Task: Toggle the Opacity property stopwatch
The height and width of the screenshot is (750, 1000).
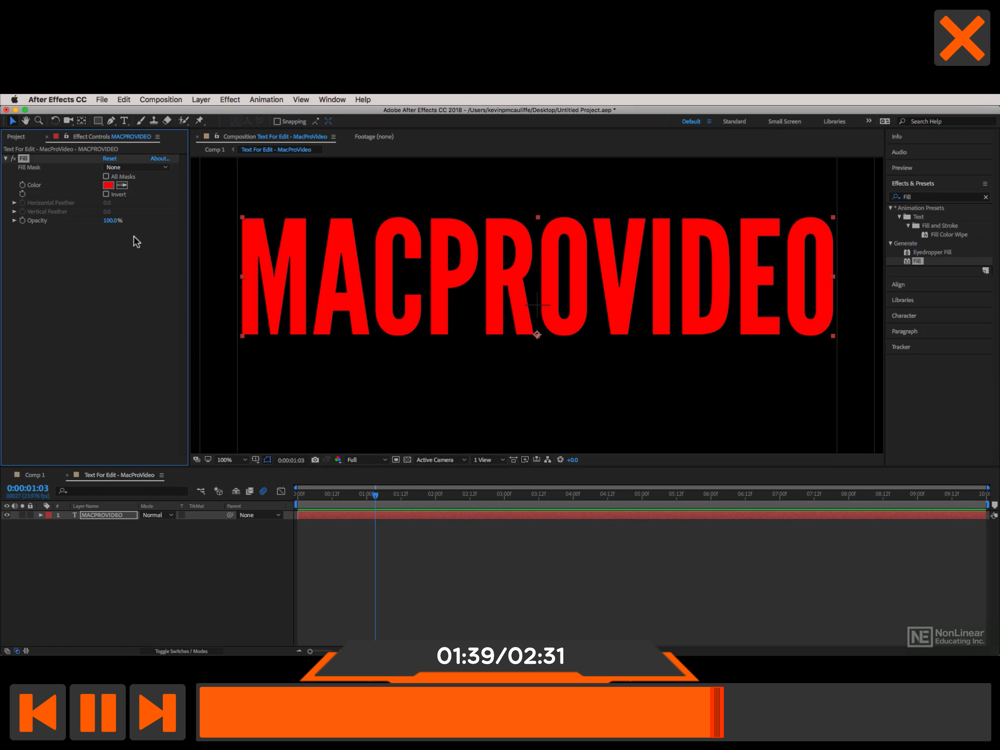Action: tap(22, 221)
